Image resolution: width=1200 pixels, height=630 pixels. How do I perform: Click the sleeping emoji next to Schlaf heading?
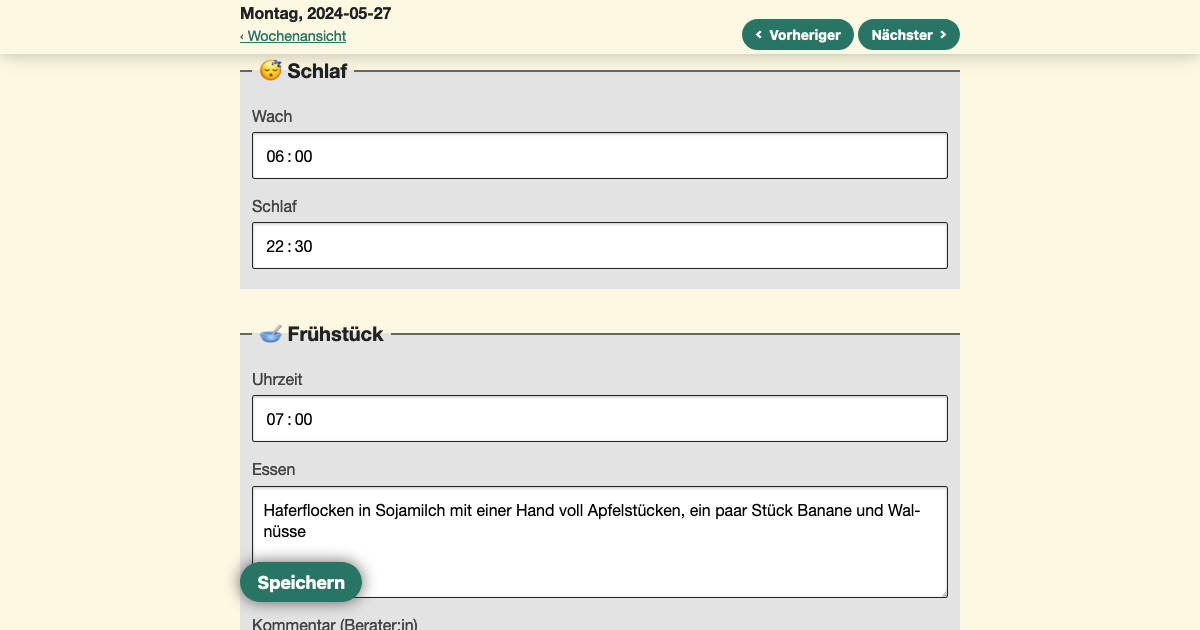pos(270,70)
